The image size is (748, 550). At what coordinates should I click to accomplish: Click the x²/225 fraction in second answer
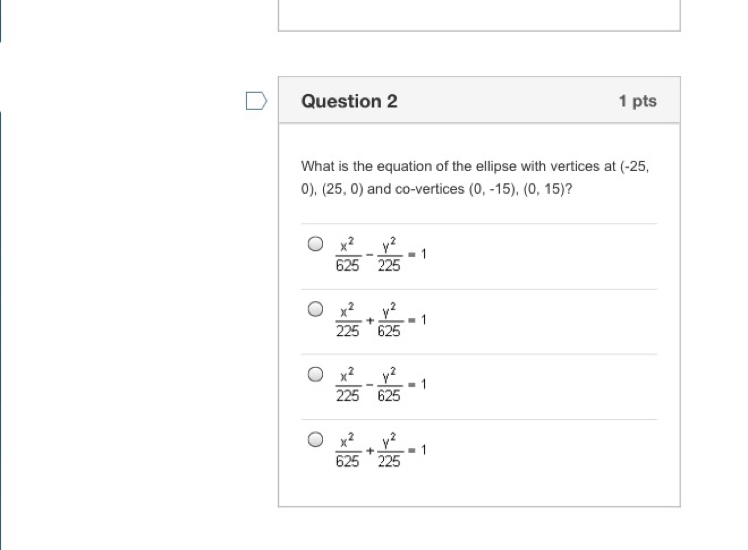click(347, 320)
